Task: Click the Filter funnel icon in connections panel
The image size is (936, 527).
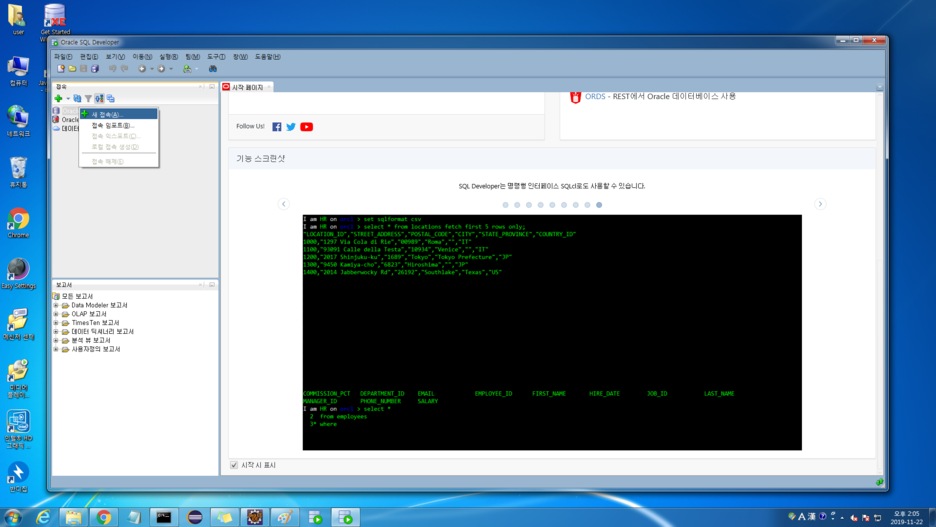Action: (x=88, y=98)
